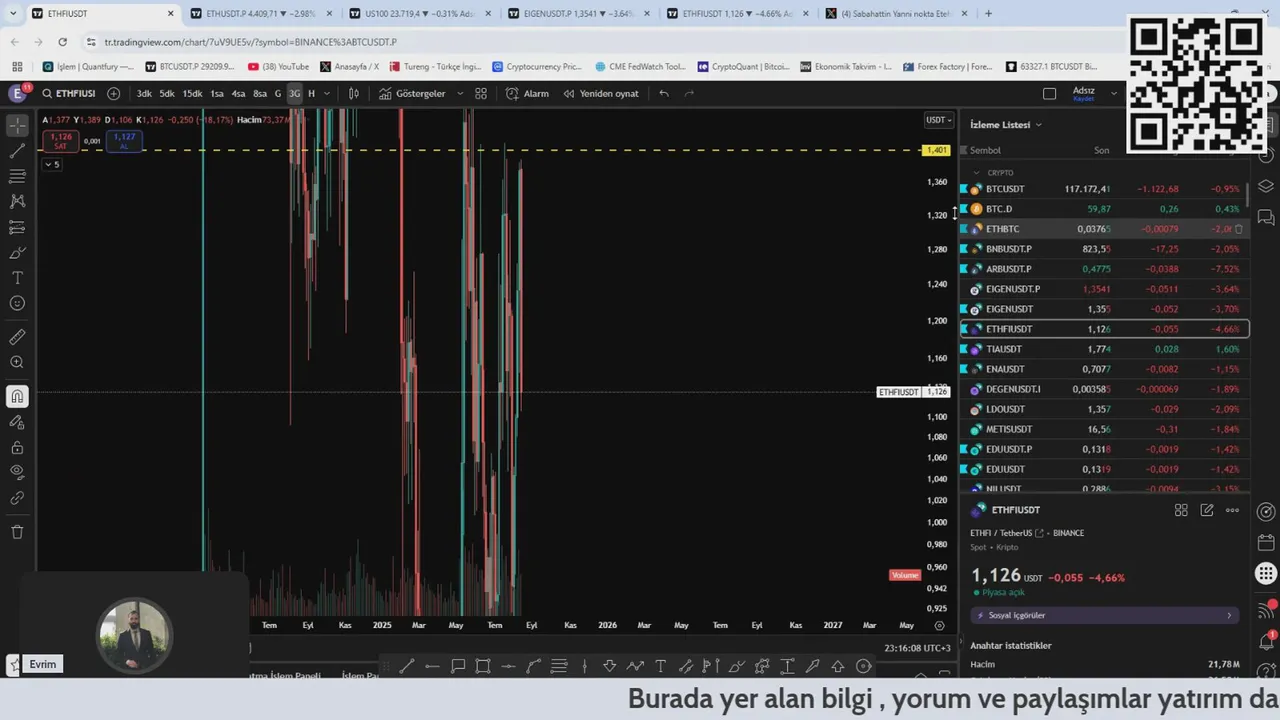The height and width of the screenshot is (720, 1280).
Task: Open the USDT currency dropdown on price axis
Action: click(x=937, y=120)
